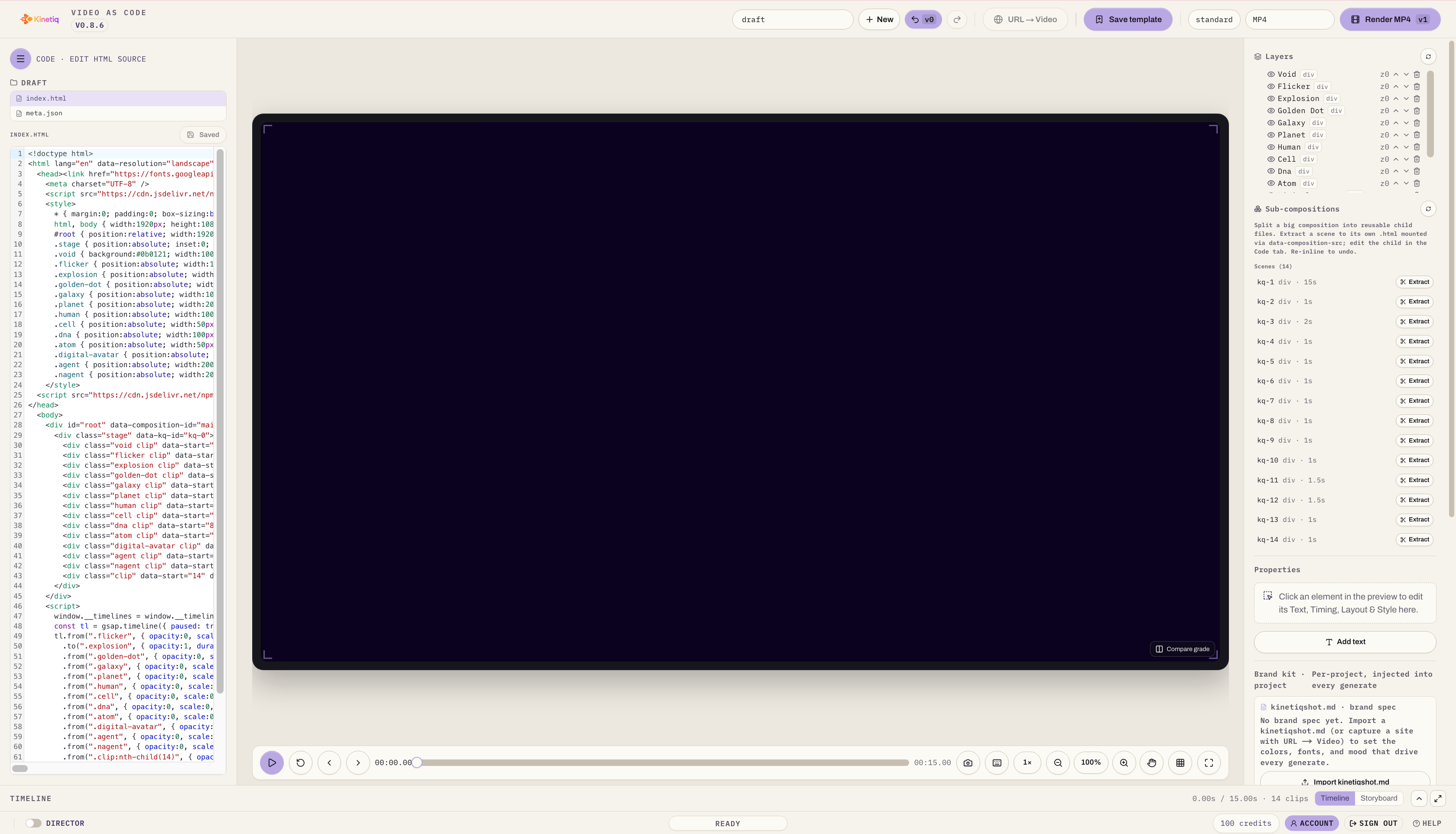Screen dimensions: 1456x834
Task: Click the playback scrubber handle
Action: [417, 762]
